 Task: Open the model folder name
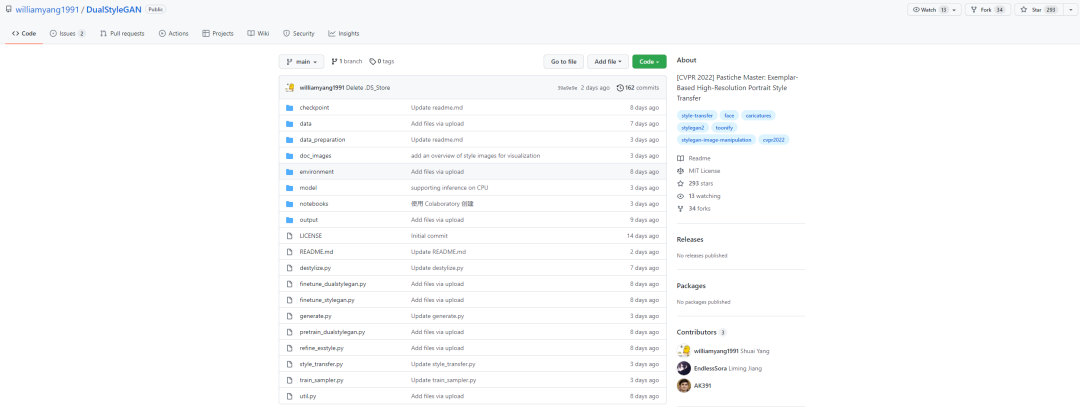pyautogui.click(x=308, y=188)
